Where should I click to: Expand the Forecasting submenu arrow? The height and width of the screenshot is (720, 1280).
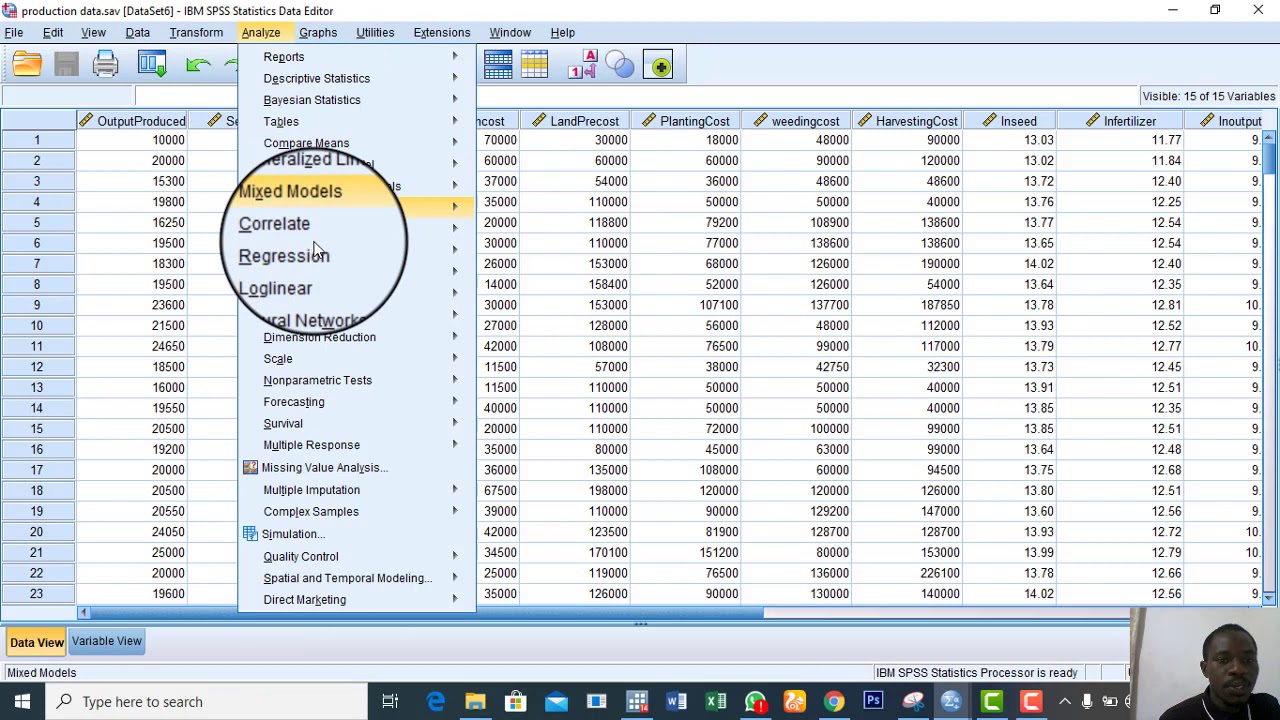point(455,401)
